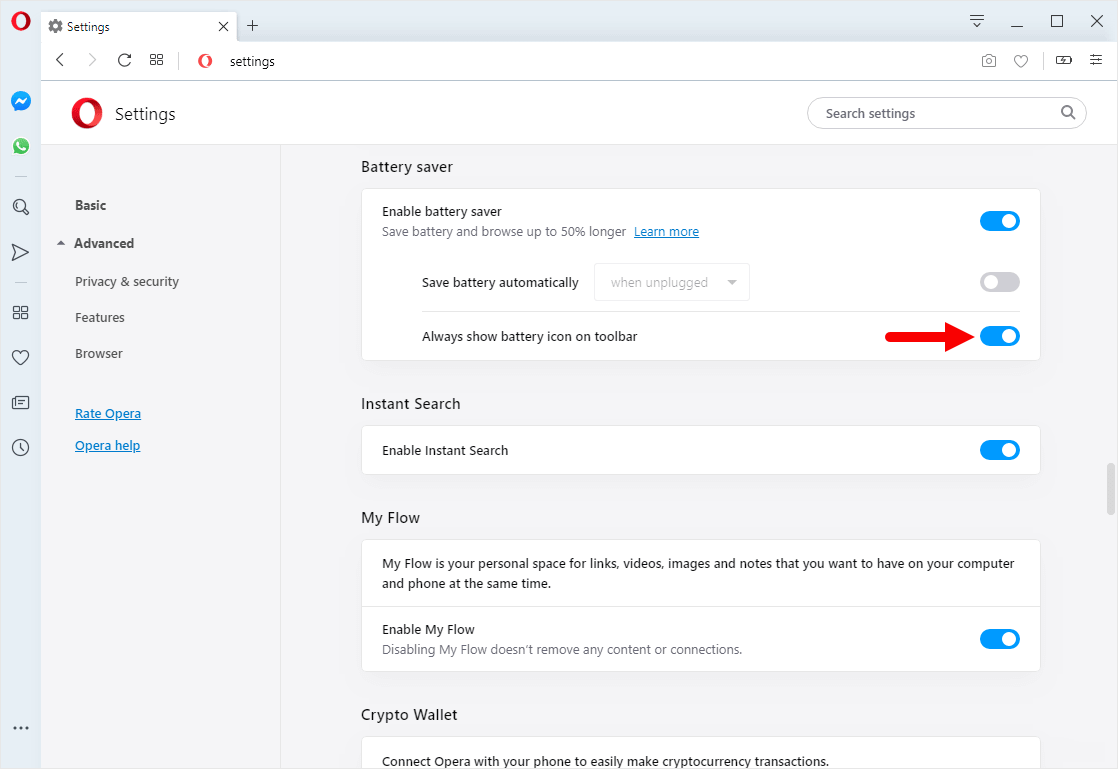Click the My Flow description paragraph
Image resolution: width=1118 pixels, height=769 pixels.
click(698, 573)
